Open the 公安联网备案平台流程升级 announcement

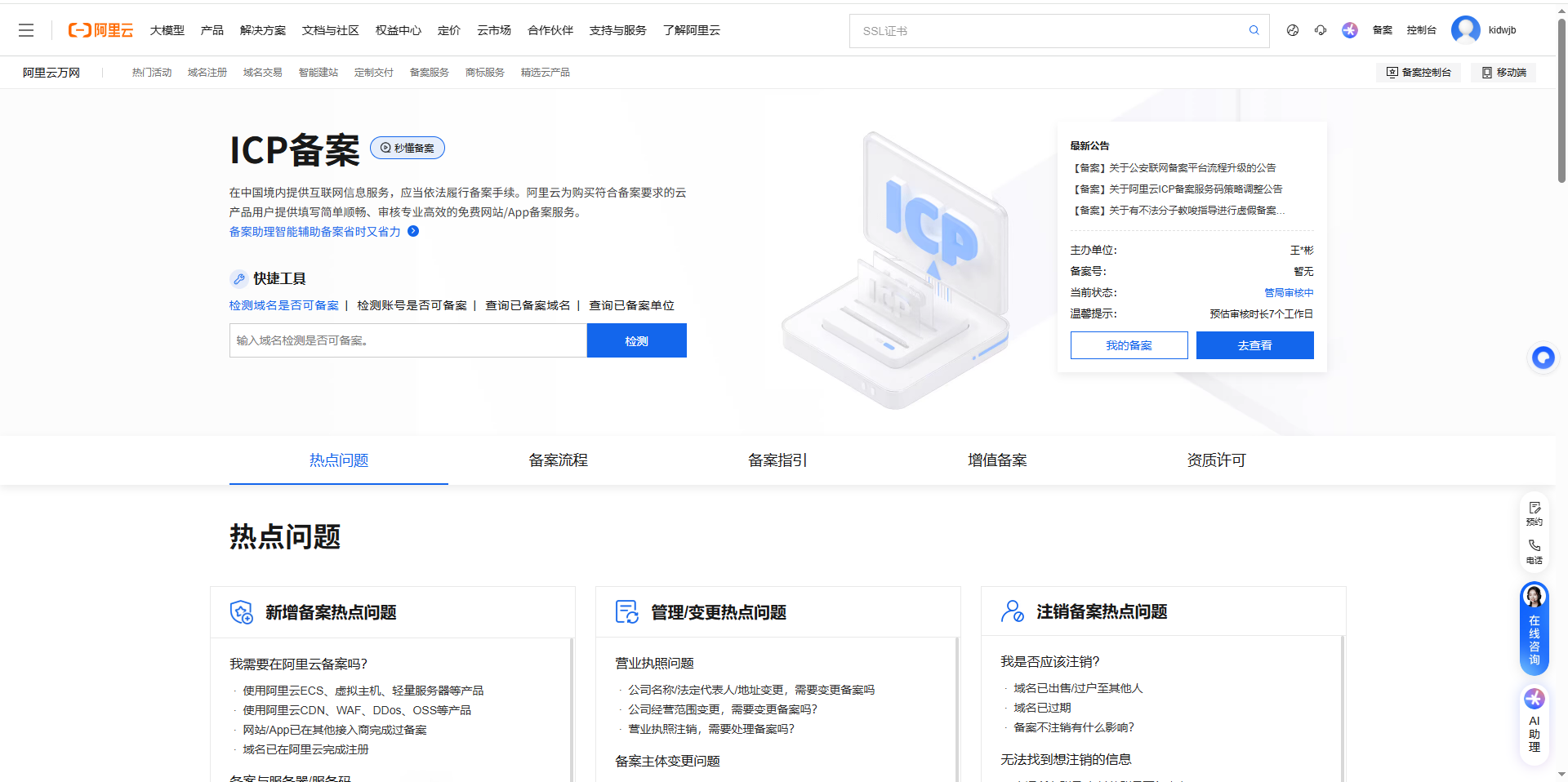tap(1174, 168)
